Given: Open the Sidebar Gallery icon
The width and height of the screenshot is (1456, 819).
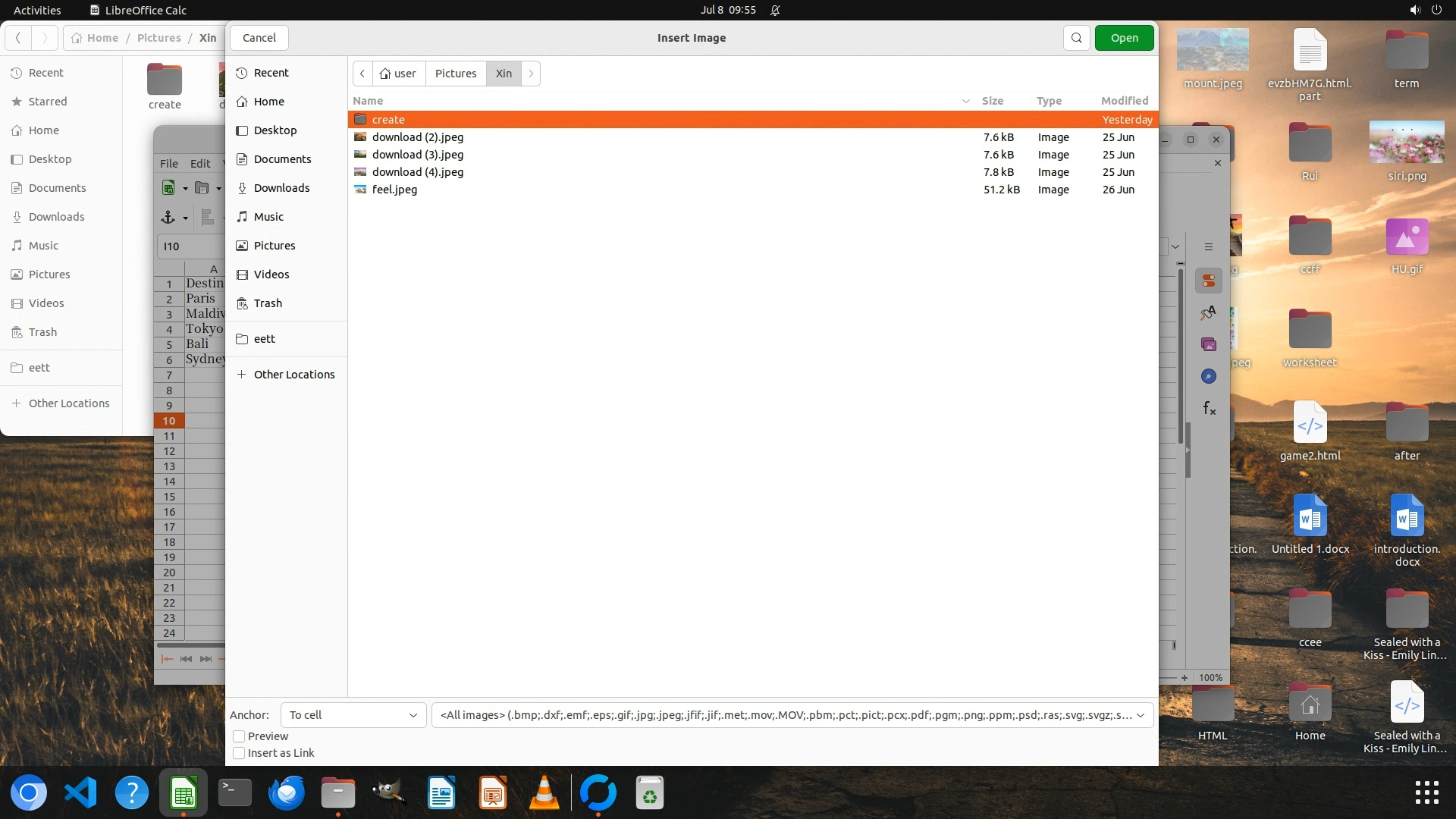Looking at the screenshot, I should (1209, 344).
